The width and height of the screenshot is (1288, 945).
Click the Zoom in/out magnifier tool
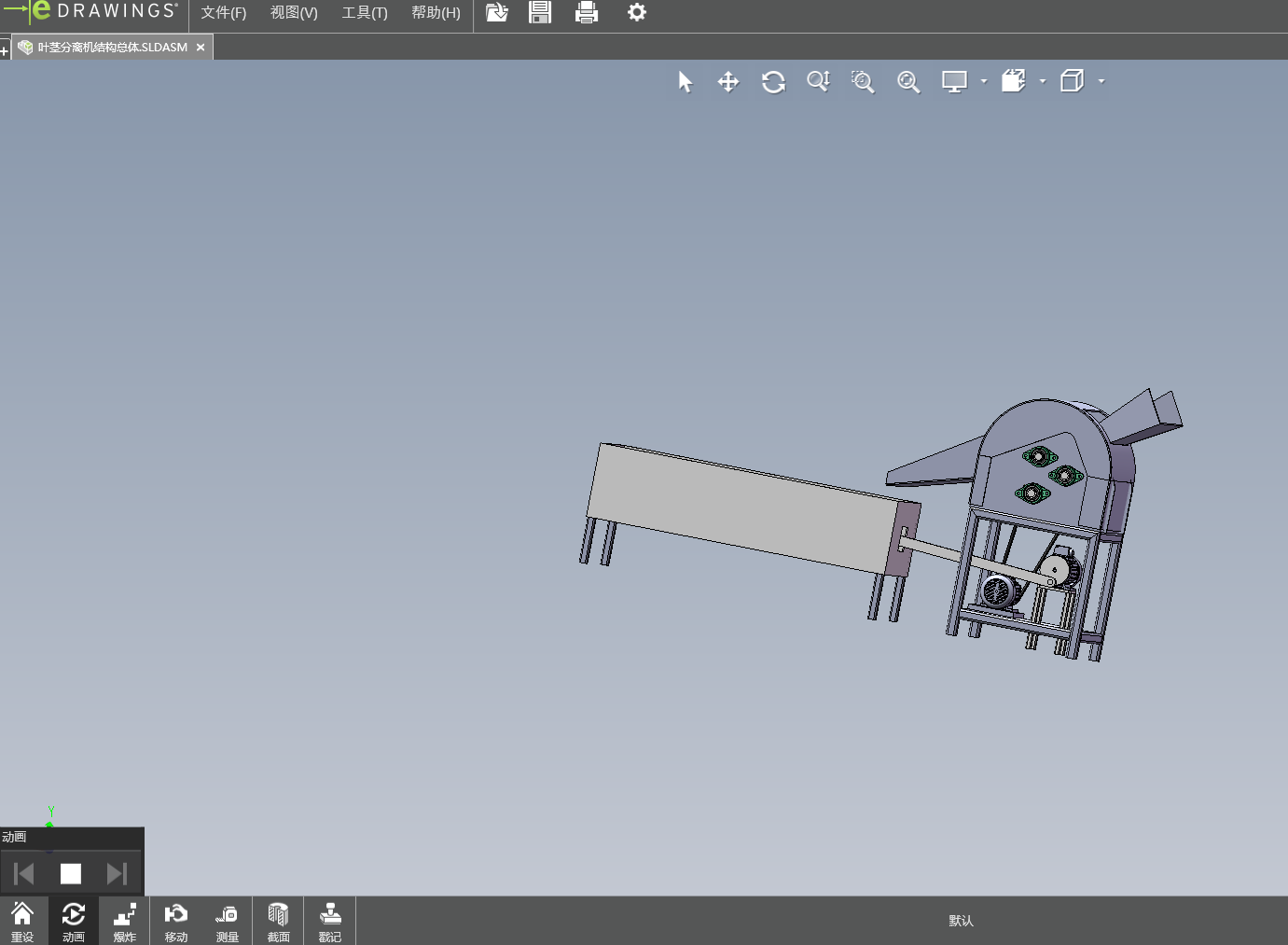[818, 82]
